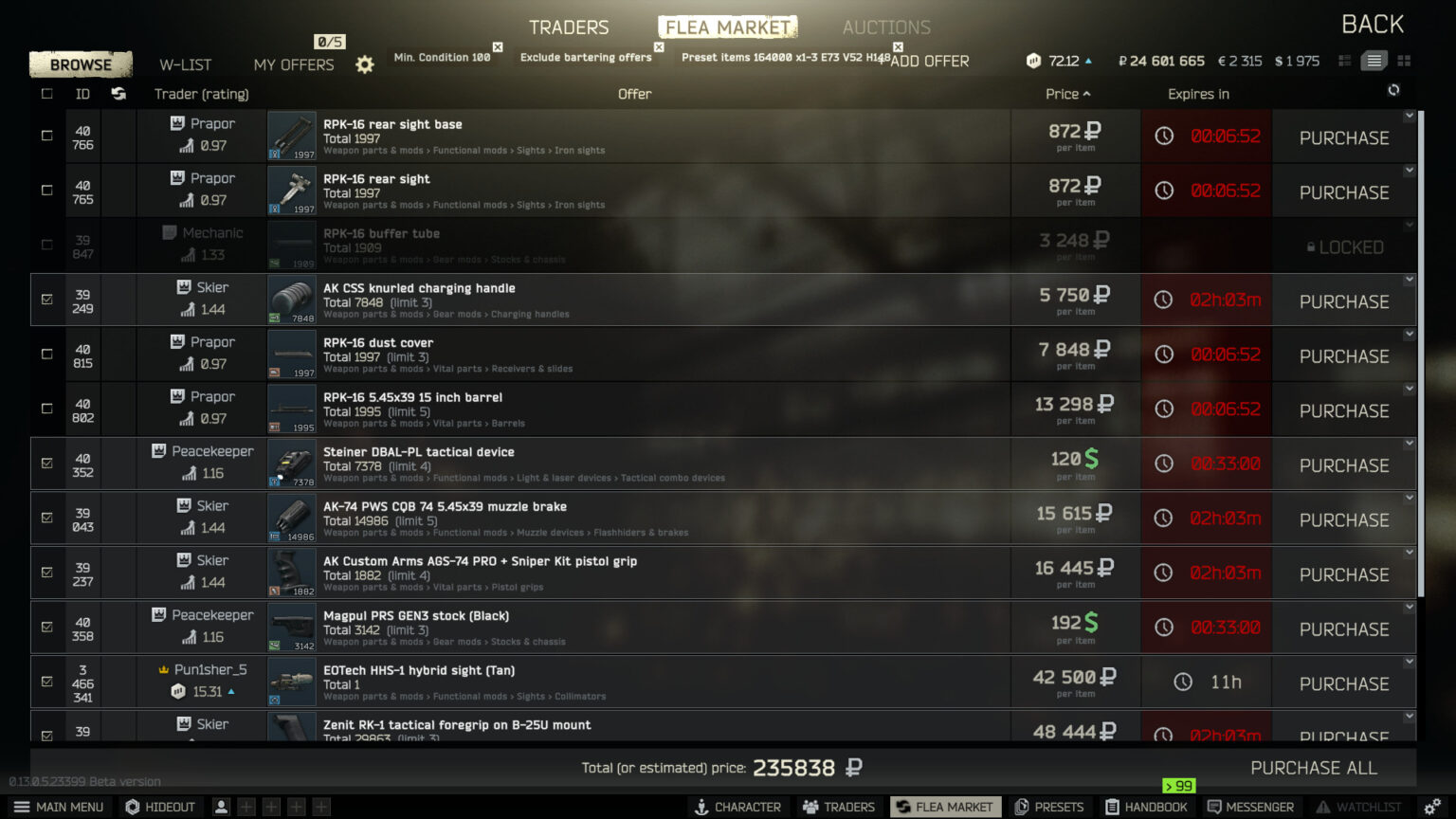Image resolution: width=1456 pixels, height=819 pixels.
Task: Click the ID column refresh arrows icon
Action: click(x=118, y=94)
